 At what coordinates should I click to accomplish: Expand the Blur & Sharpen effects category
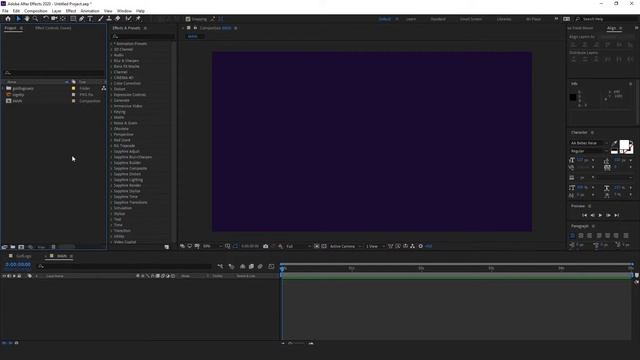pyautogui.click(x=111, y=61)
